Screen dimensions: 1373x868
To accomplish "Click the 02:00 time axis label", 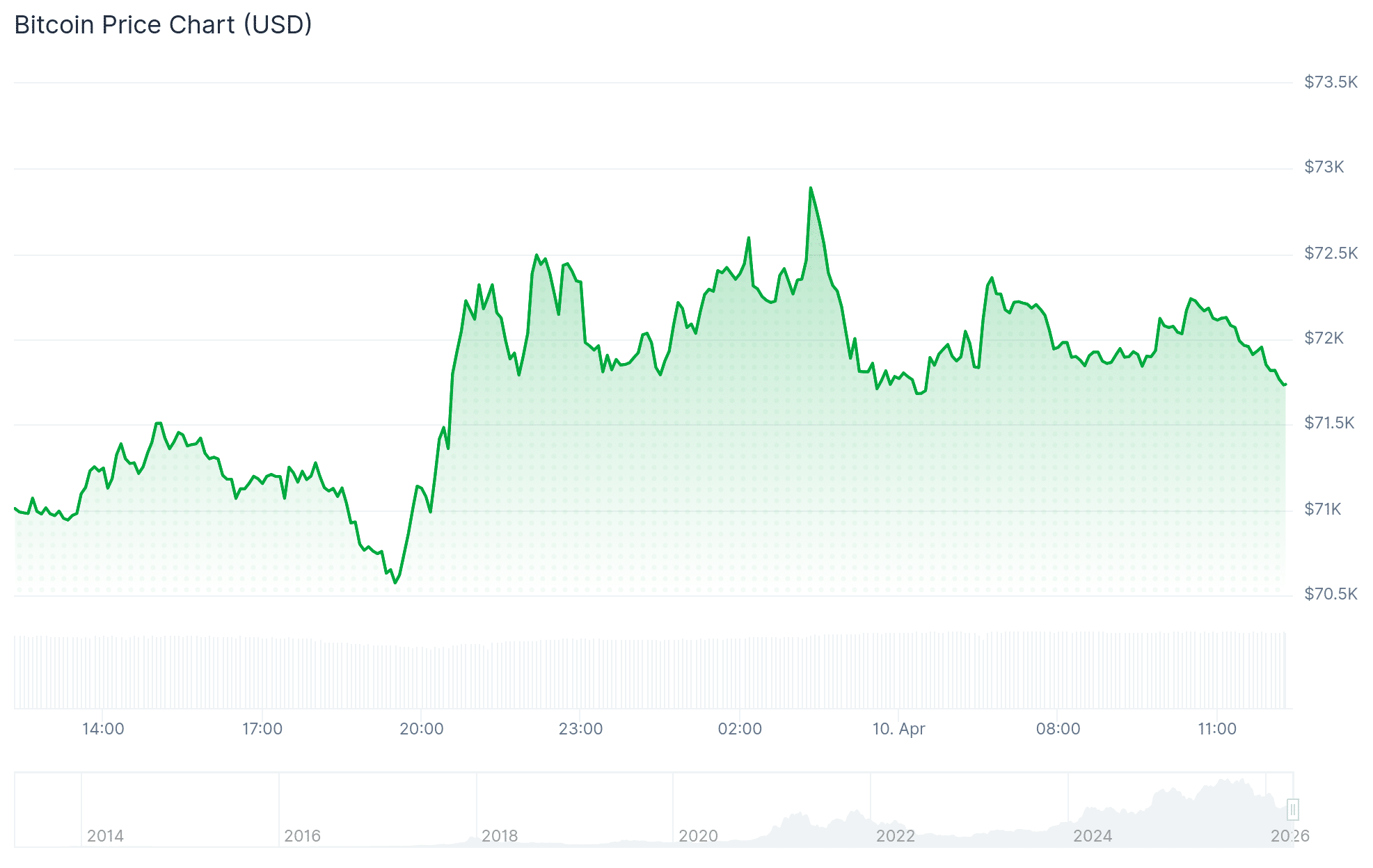I will (x=740, y=729).
